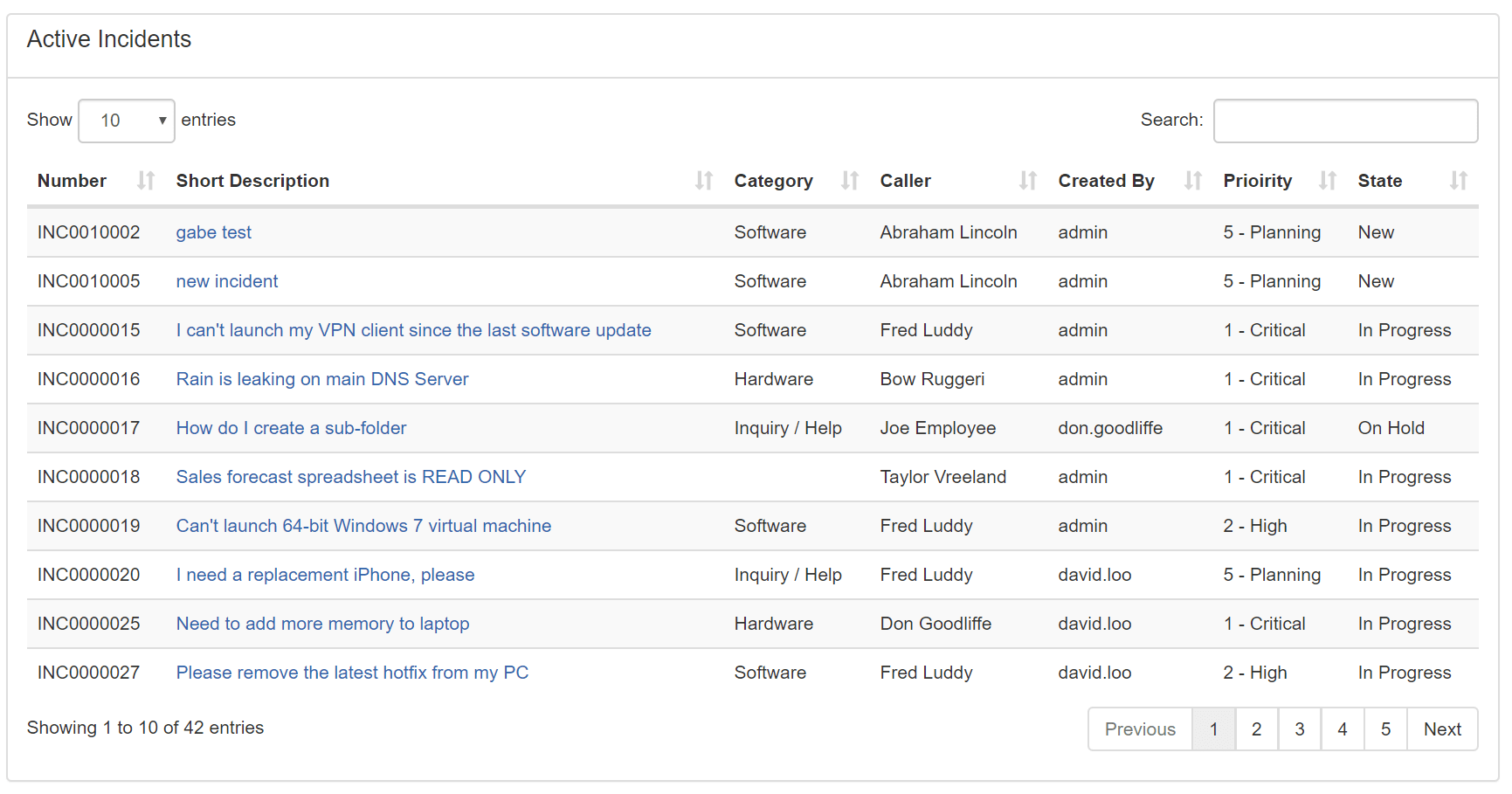The width and height of the screenshot is (1512, 794).
Task: Click caller Taylor Vreeland
Action: [943, 477]
